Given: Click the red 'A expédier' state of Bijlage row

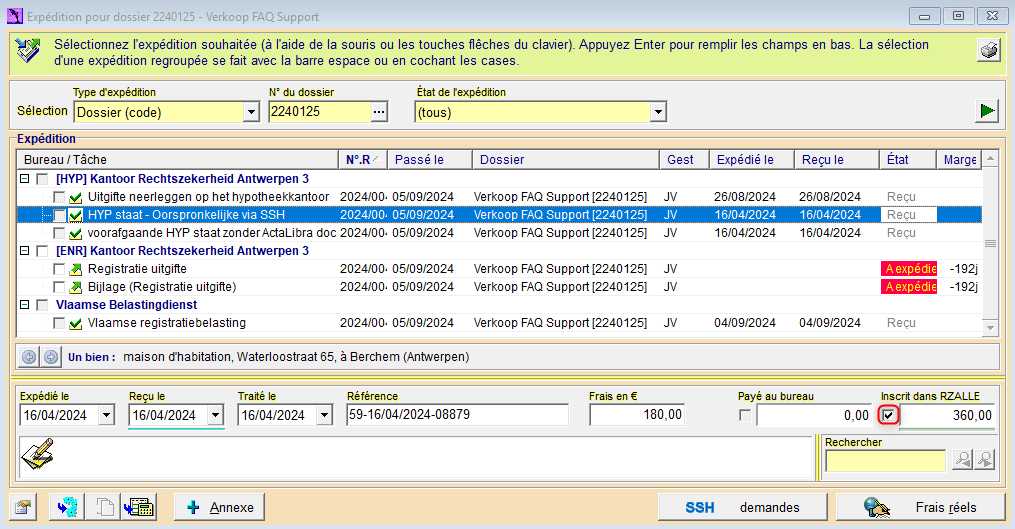Looking at the screenshot, I should pos(908,287).
